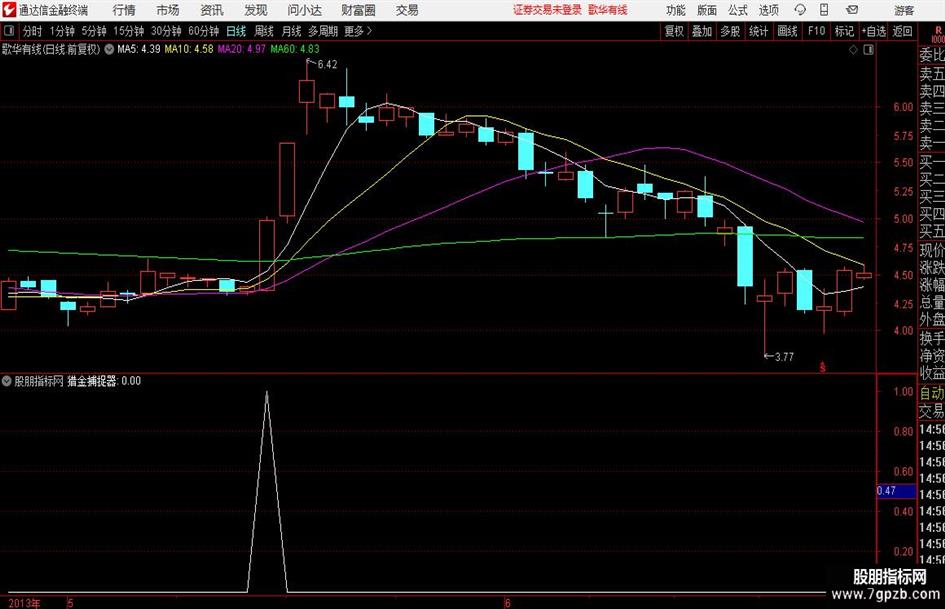
Task: Open the 市场 menu
Action: pyautogui.click(x=168, y=10)
